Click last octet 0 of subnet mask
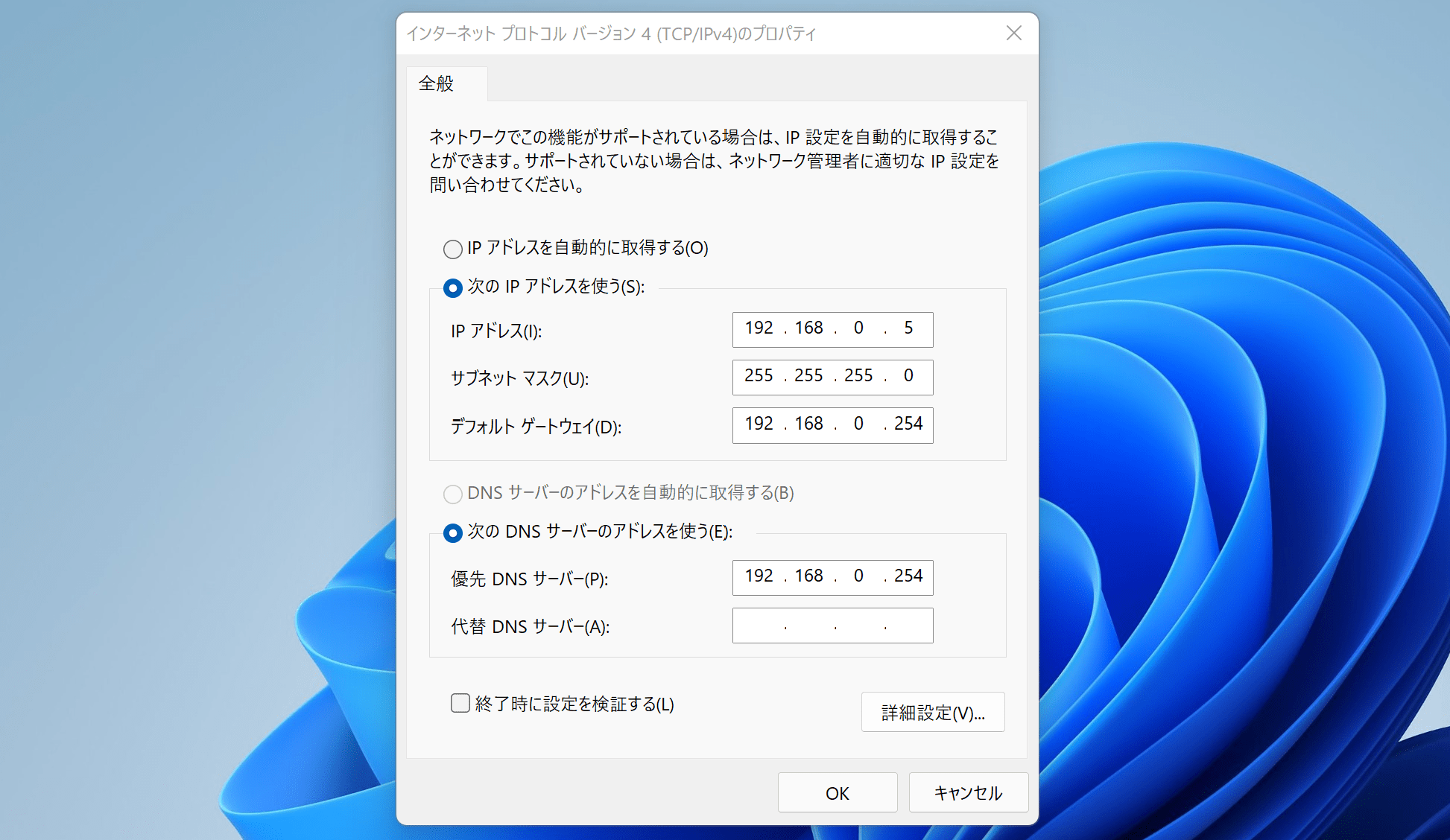Viewport: 1450px width, 840px height. click(x=908, y=376)
